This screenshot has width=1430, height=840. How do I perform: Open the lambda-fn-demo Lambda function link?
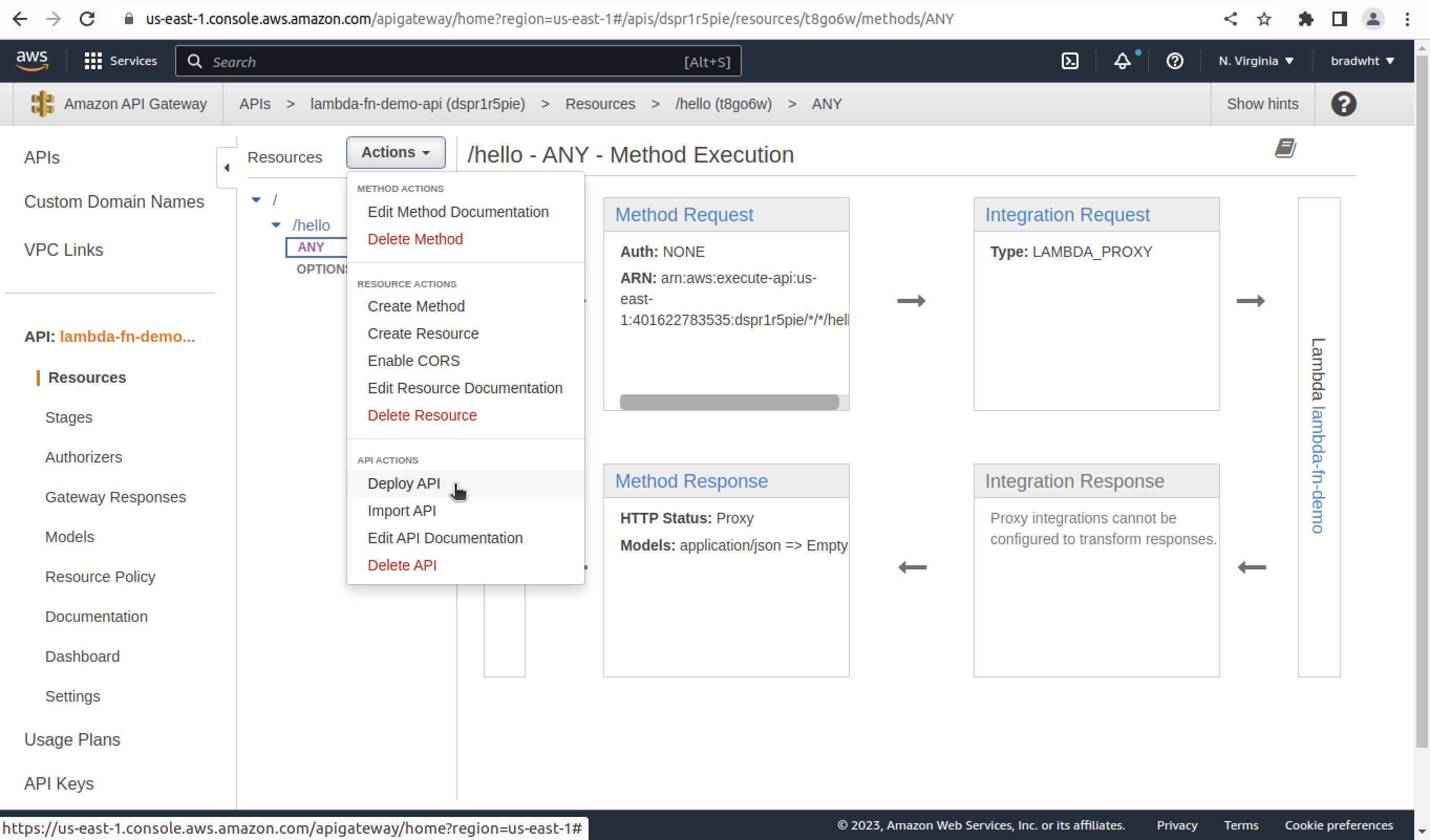[x=1319, y=470]
